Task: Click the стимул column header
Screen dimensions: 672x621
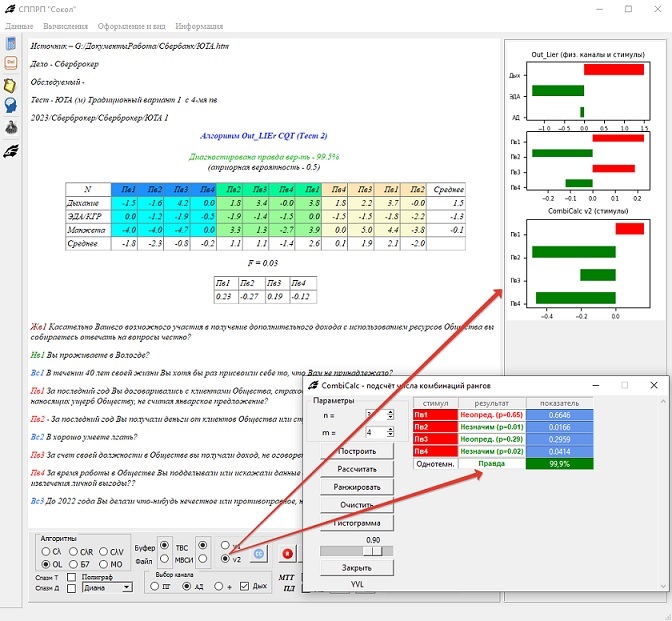Action: (x=435, y=403)
